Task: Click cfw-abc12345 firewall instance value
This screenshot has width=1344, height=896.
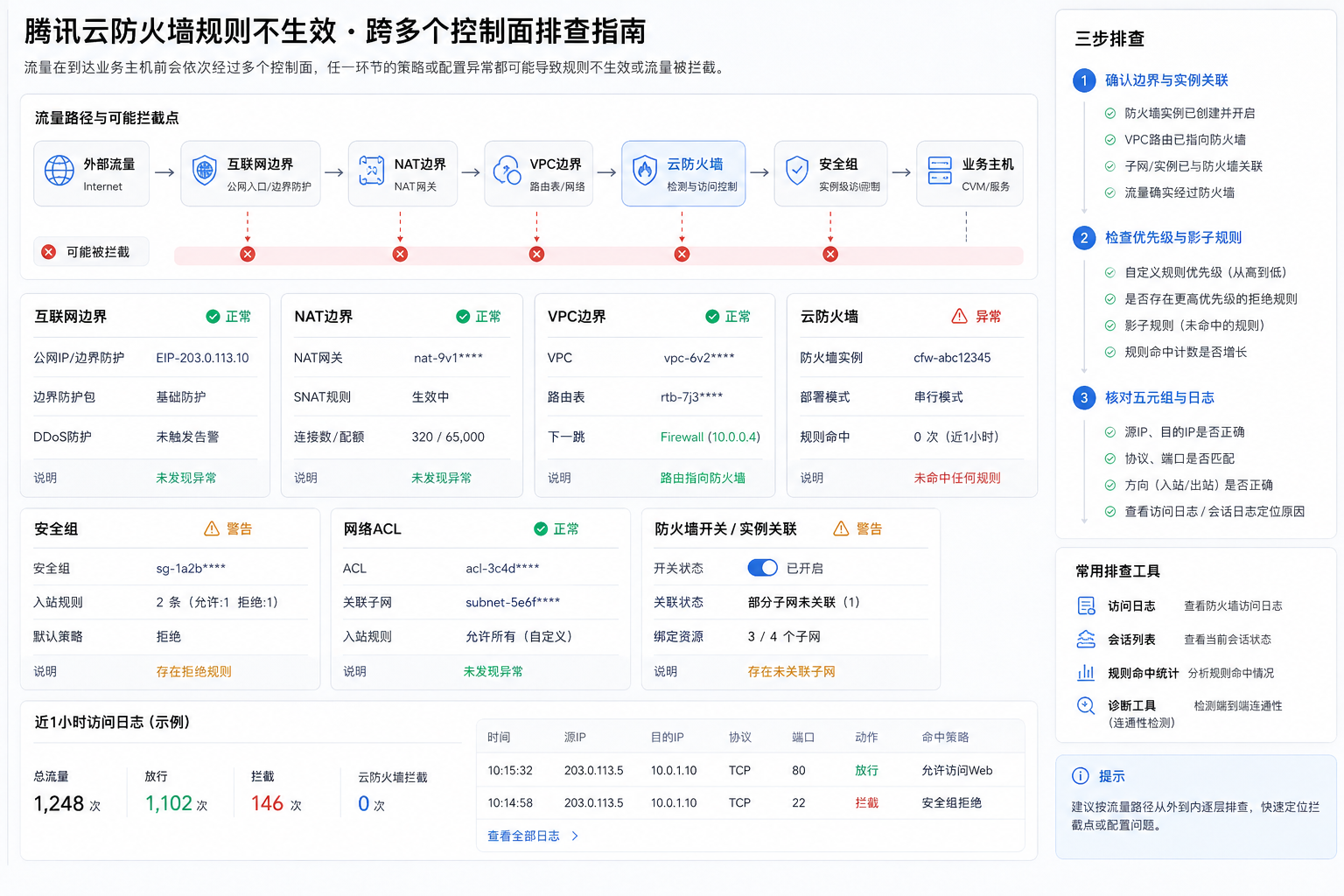Action: coord(952,358)
